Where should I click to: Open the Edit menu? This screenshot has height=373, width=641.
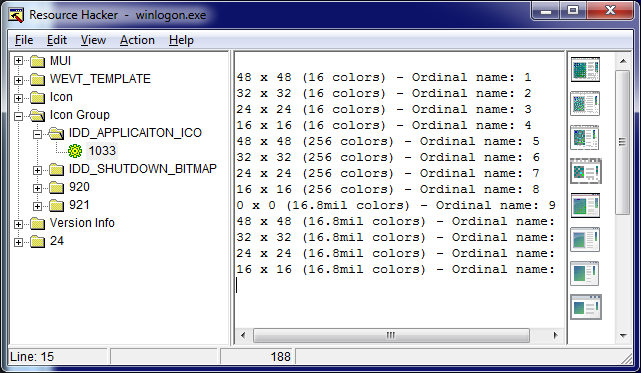coord(56,40)
